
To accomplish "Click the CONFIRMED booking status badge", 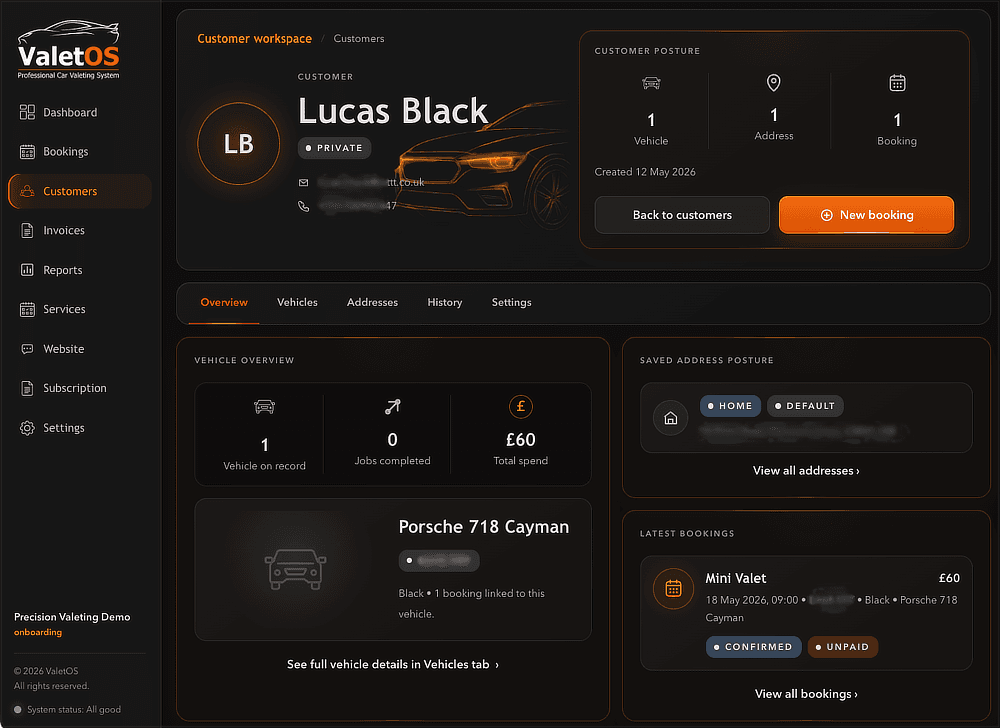I will pyautogui.click(x=753, y=647).
